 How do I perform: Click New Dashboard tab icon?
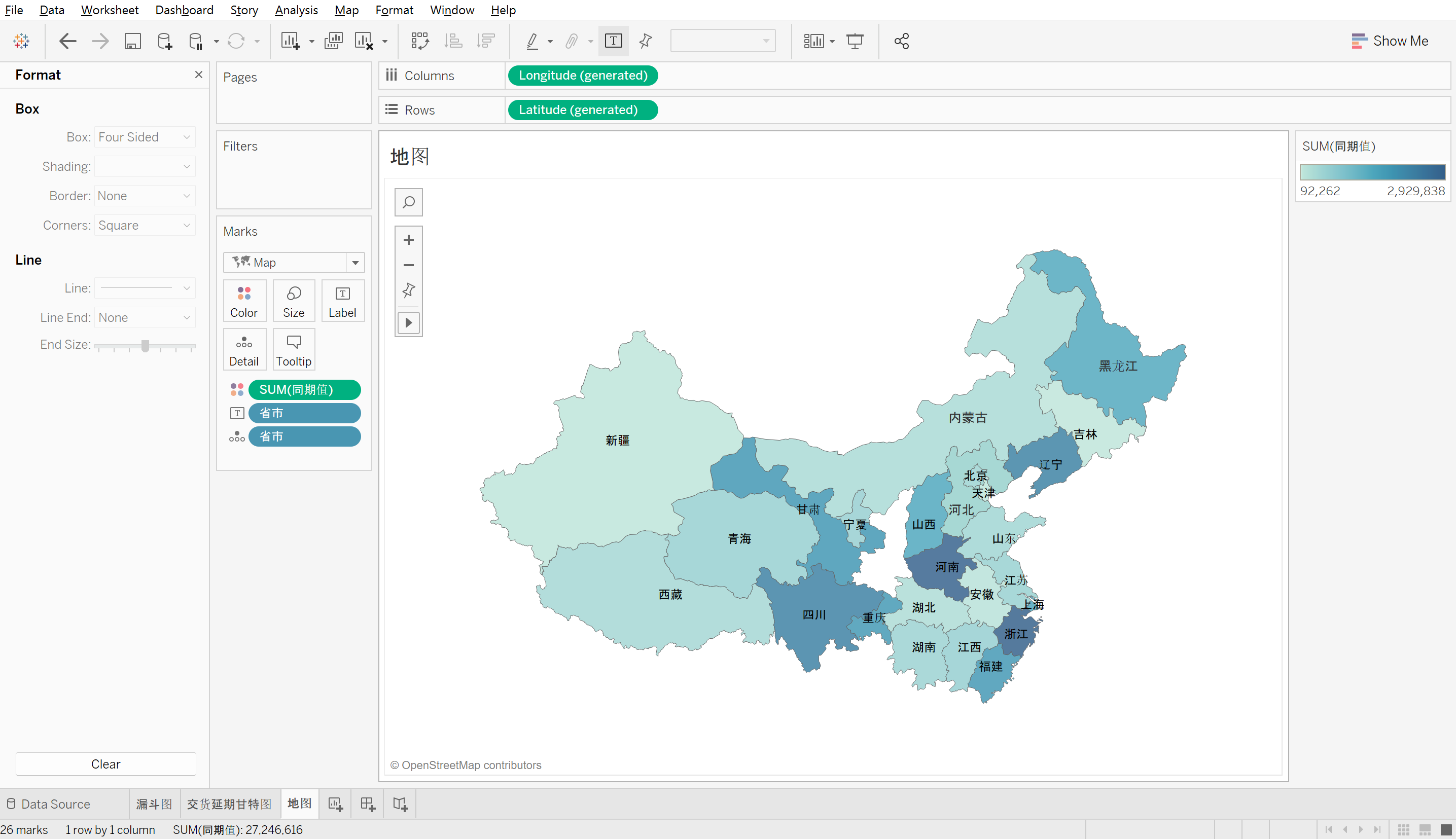[x=368, y=804]
